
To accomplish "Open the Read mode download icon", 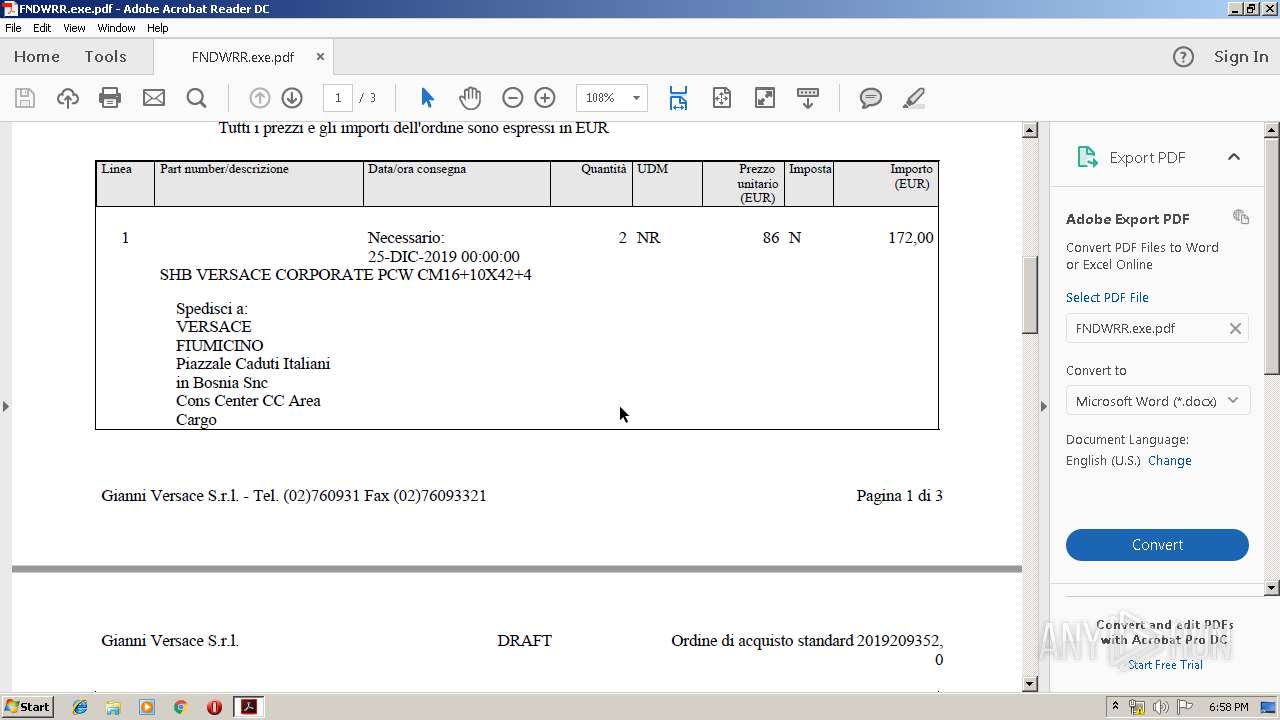I will [x=808, y=98].
